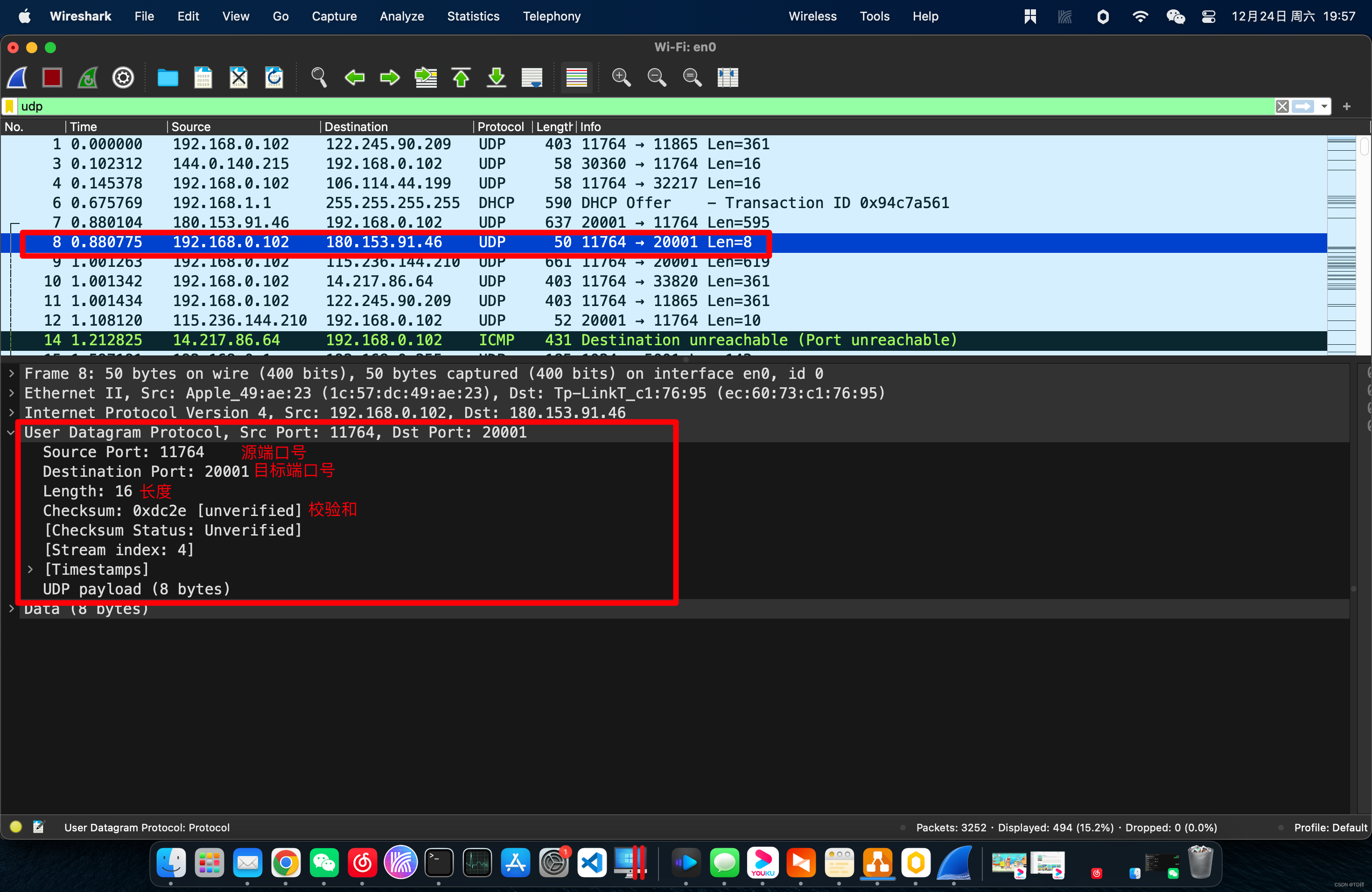Zoom in on packet list text

pyautogui.click(x=621, y=77)
